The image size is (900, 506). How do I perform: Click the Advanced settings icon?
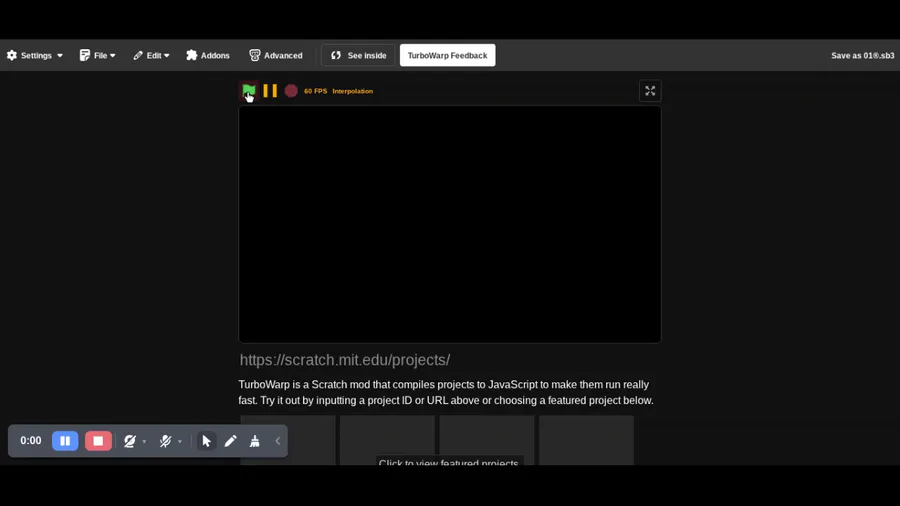[254, 55]
